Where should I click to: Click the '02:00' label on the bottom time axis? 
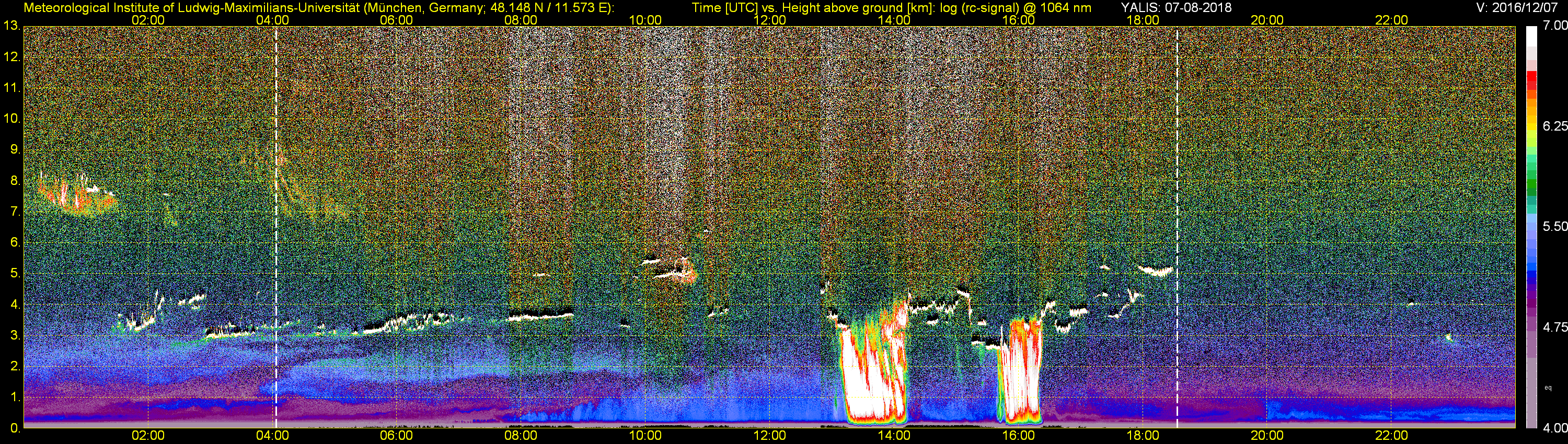click(148, 436)
